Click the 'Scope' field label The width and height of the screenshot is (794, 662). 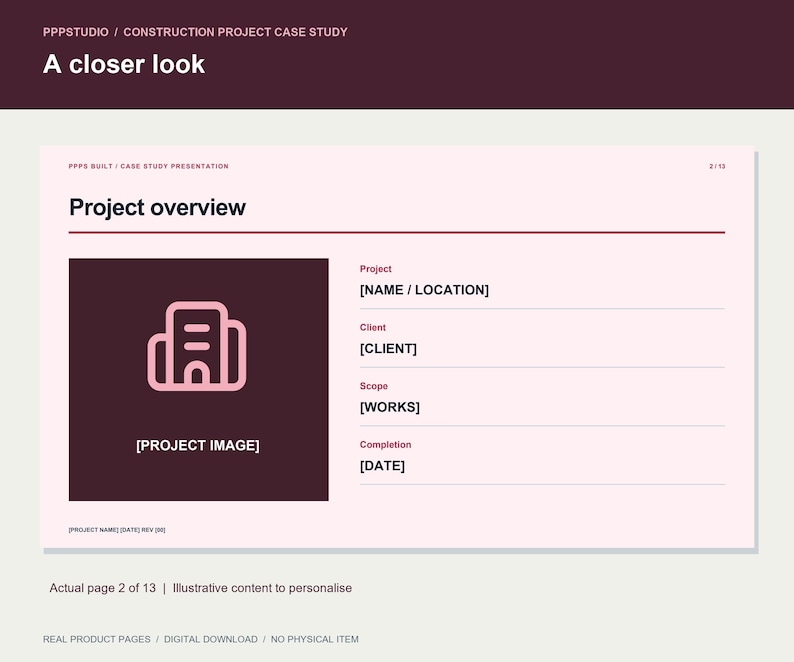[374, 386]
